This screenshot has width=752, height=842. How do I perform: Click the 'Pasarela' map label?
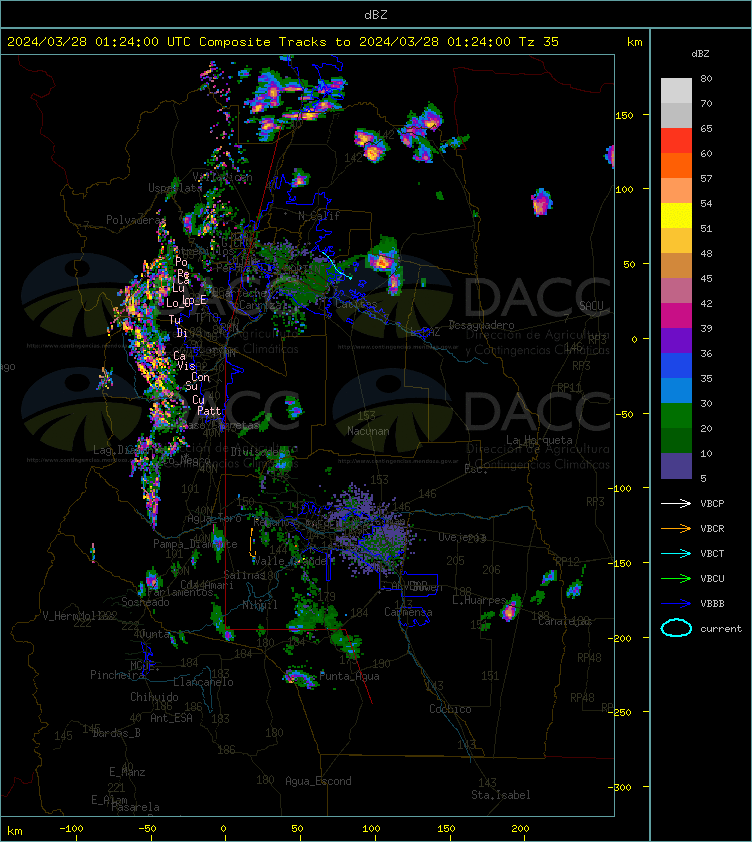(135, 807)
